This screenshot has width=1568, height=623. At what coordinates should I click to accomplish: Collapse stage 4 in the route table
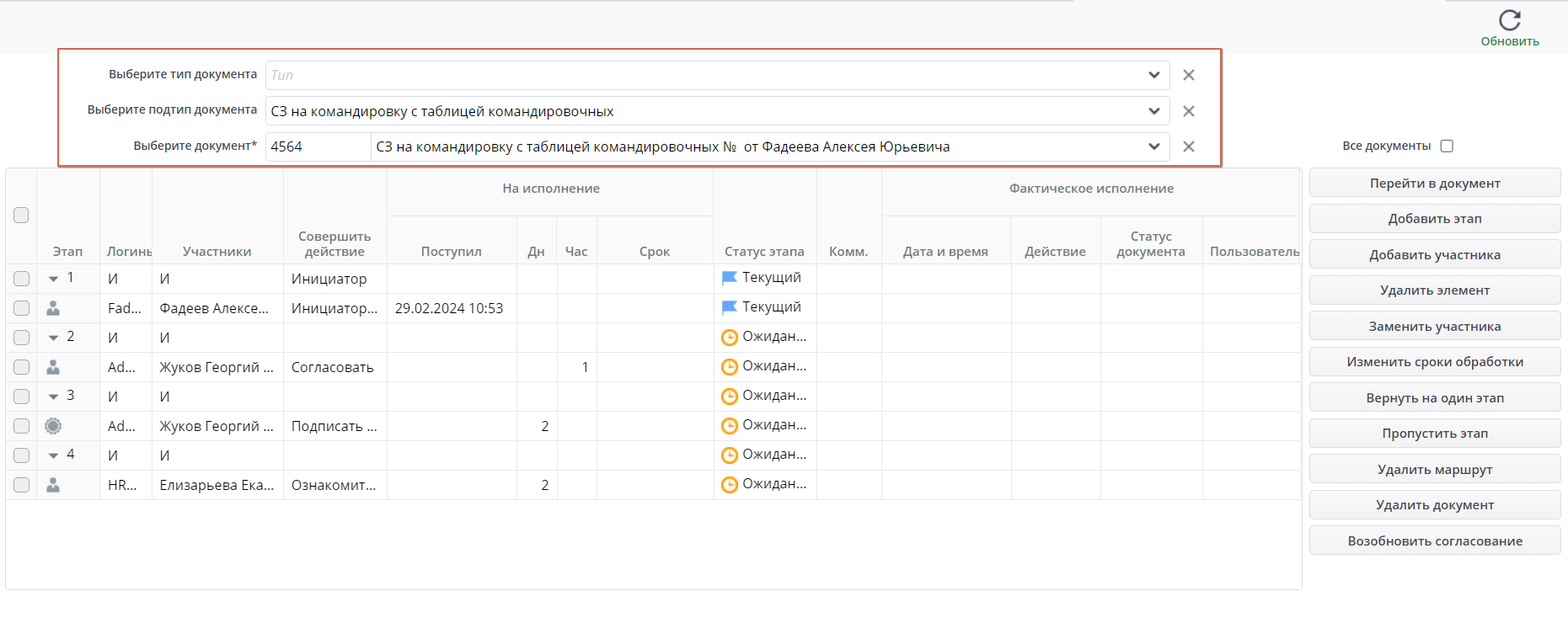click(x=53, y=455)
